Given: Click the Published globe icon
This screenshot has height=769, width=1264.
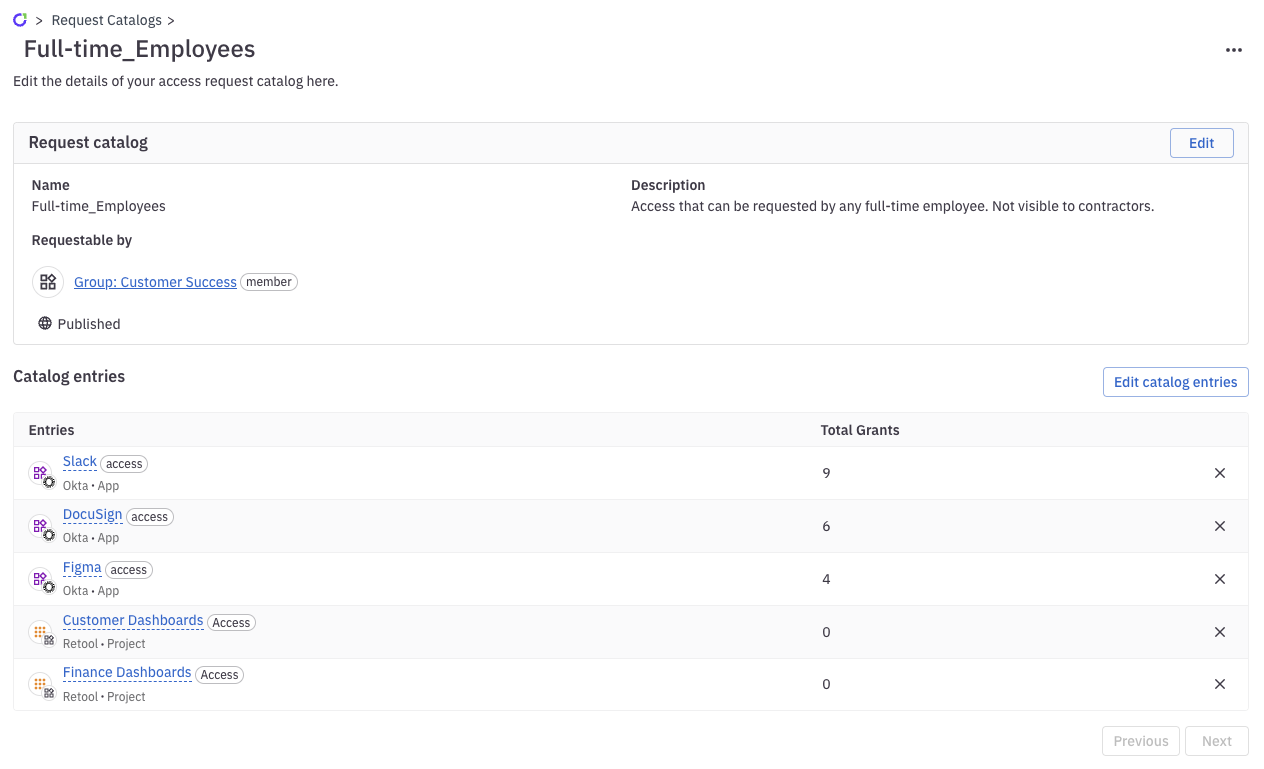Looking at the screenshot, I should 45,323.
